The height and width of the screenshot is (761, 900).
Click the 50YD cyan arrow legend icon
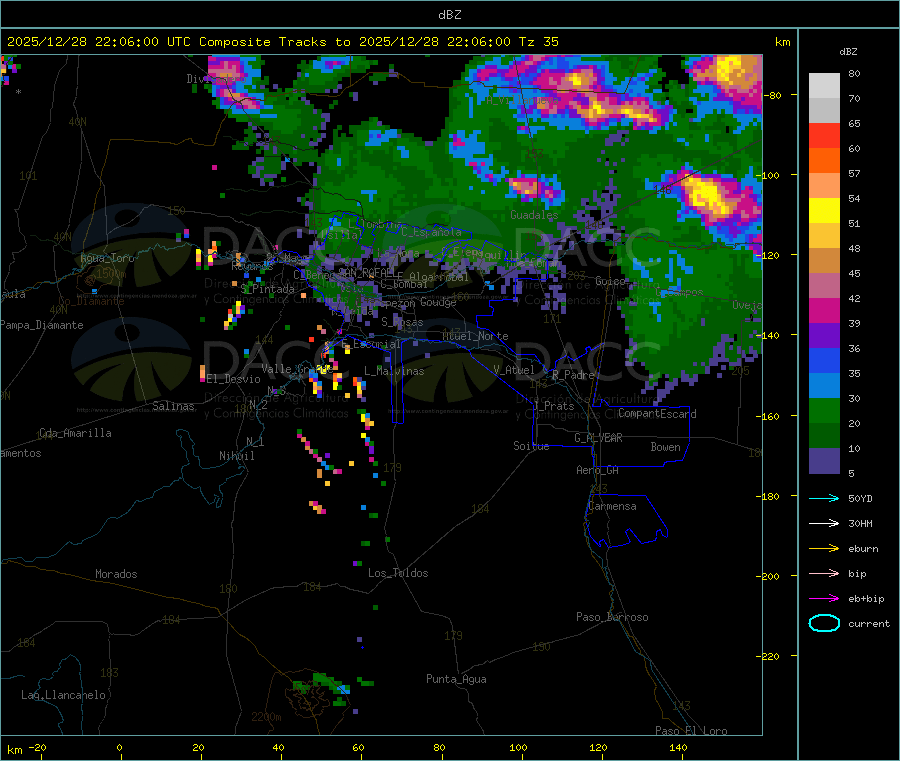(x=824, y=498)
